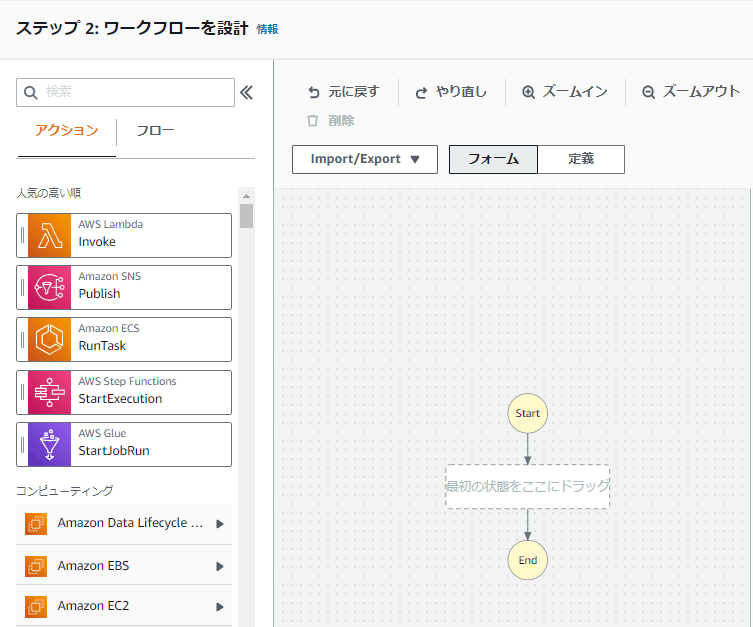The height and width of the screenshot is (627, 753).
Task: Click the コンピューティング heading
Action: (65, 491)
